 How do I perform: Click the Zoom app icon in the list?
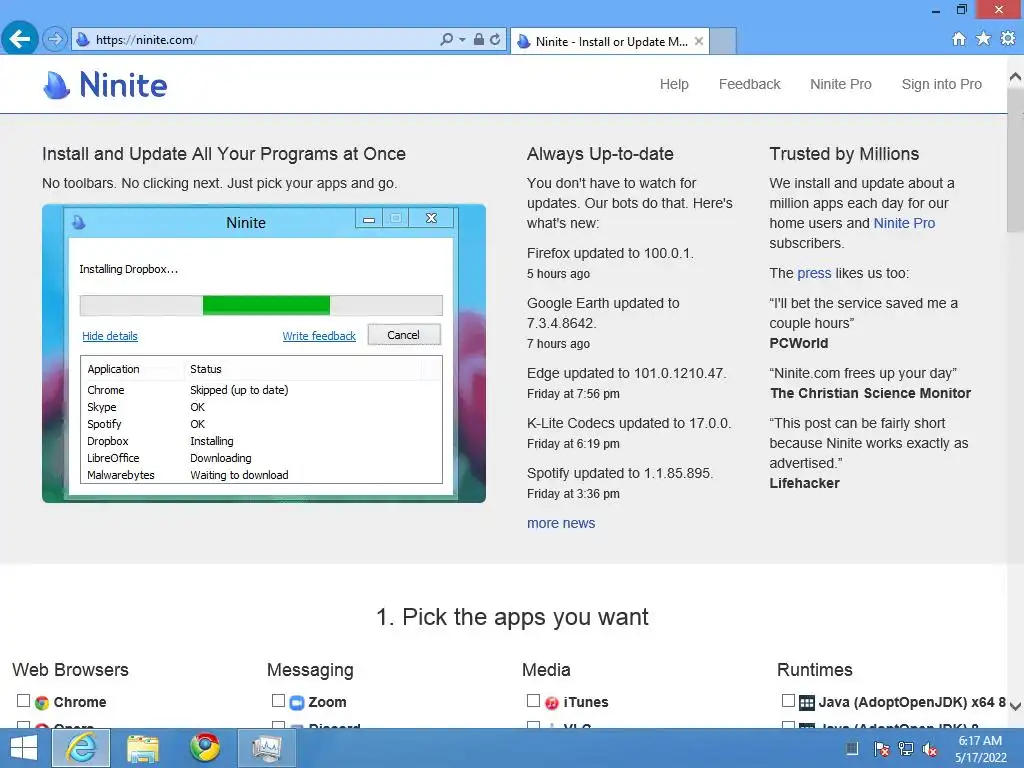click(297, 703)
